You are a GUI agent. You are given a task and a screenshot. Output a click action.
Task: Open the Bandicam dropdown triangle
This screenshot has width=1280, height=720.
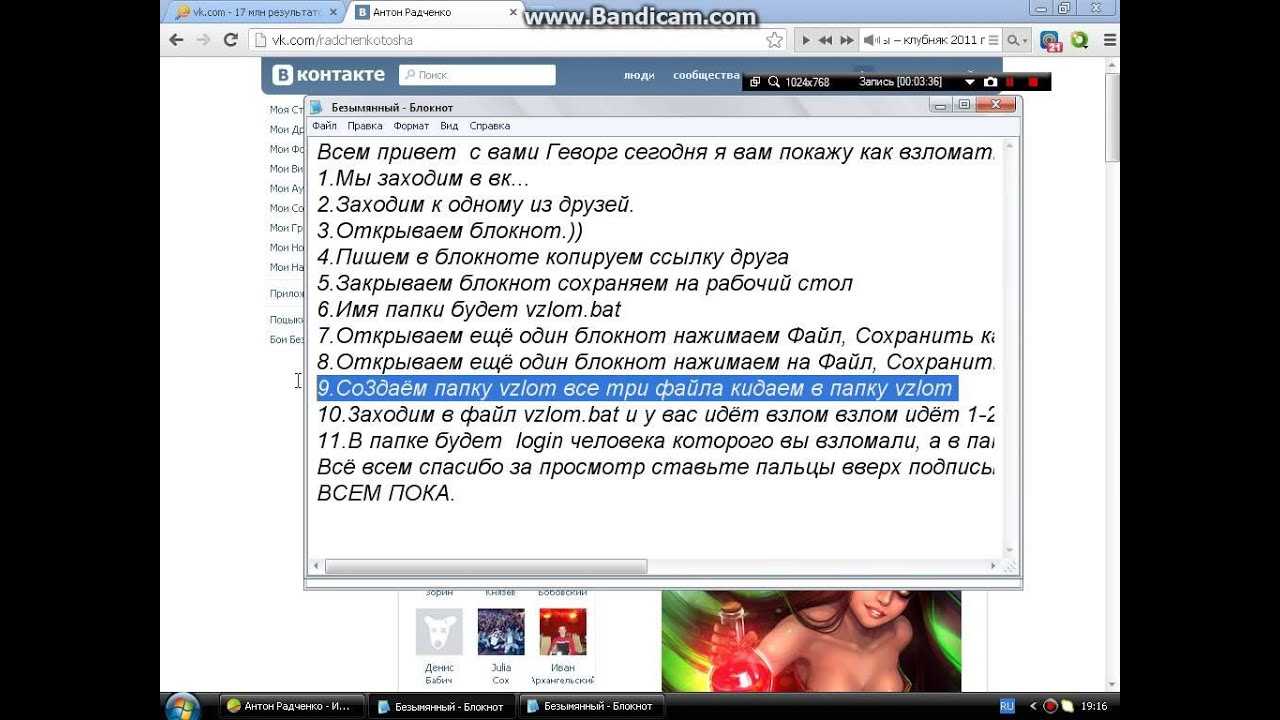969,82
